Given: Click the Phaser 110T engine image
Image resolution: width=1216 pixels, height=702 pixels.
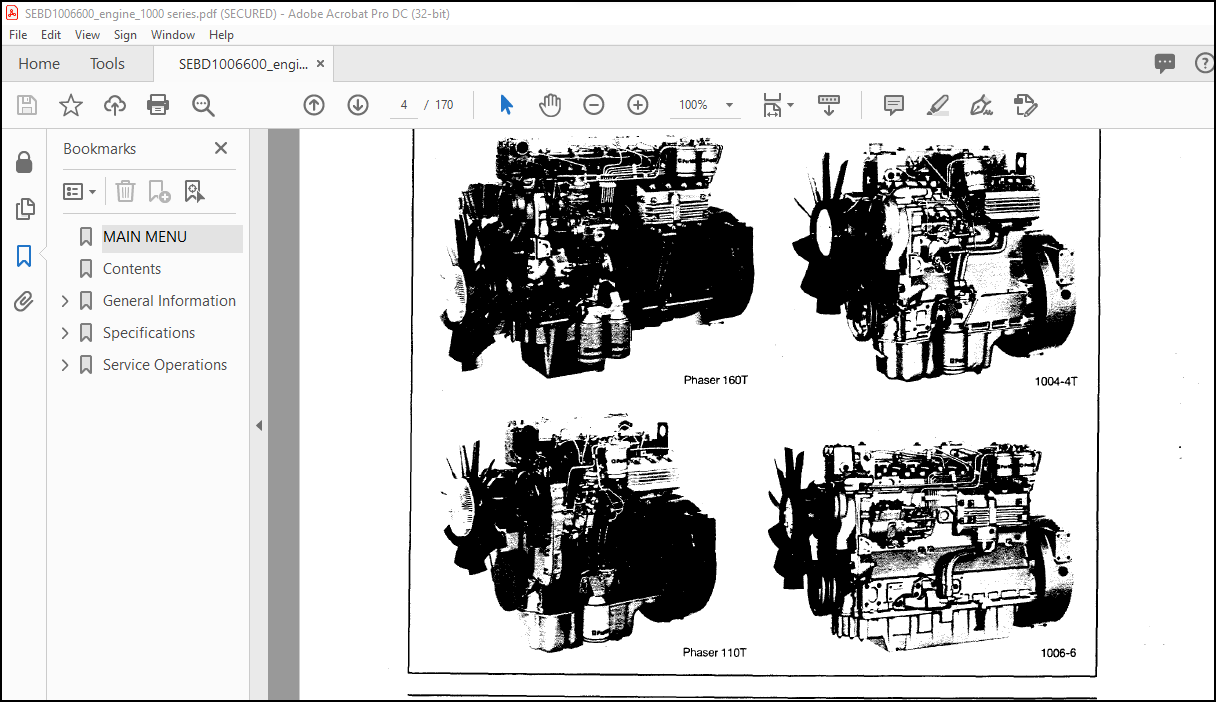Looking at the screenshot, I should [580, 535].
